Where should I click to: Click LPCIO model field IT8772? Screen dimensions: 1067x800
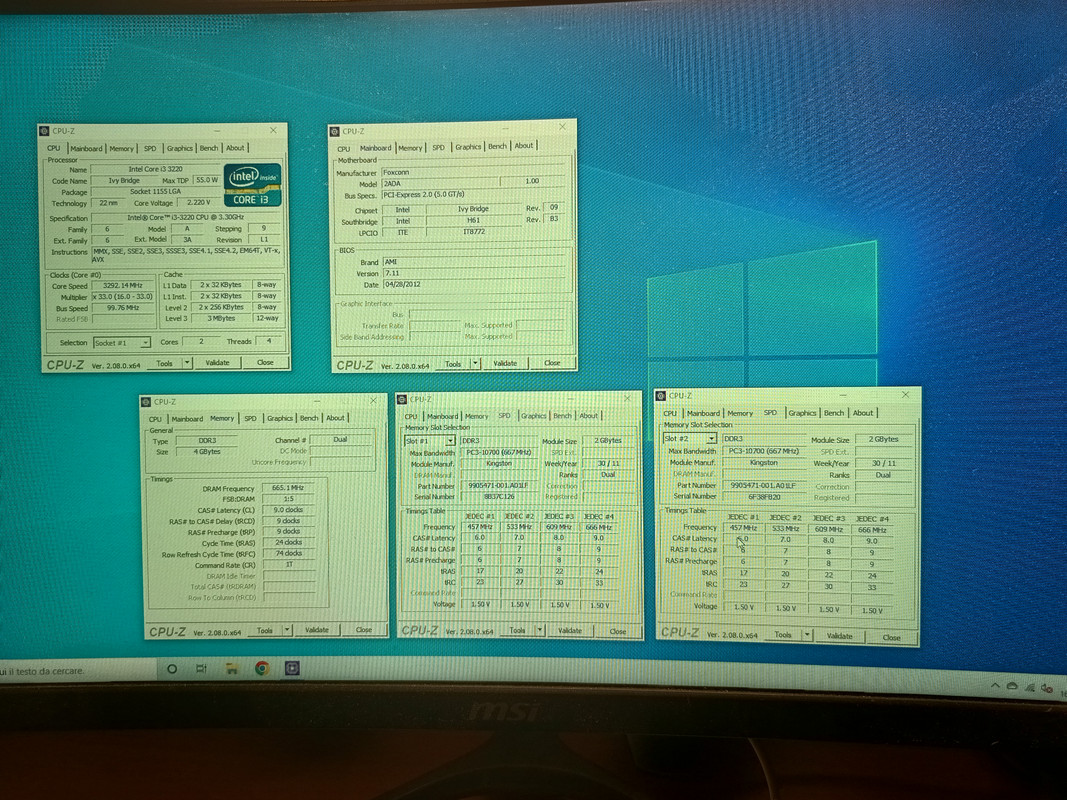coord(474,232)
